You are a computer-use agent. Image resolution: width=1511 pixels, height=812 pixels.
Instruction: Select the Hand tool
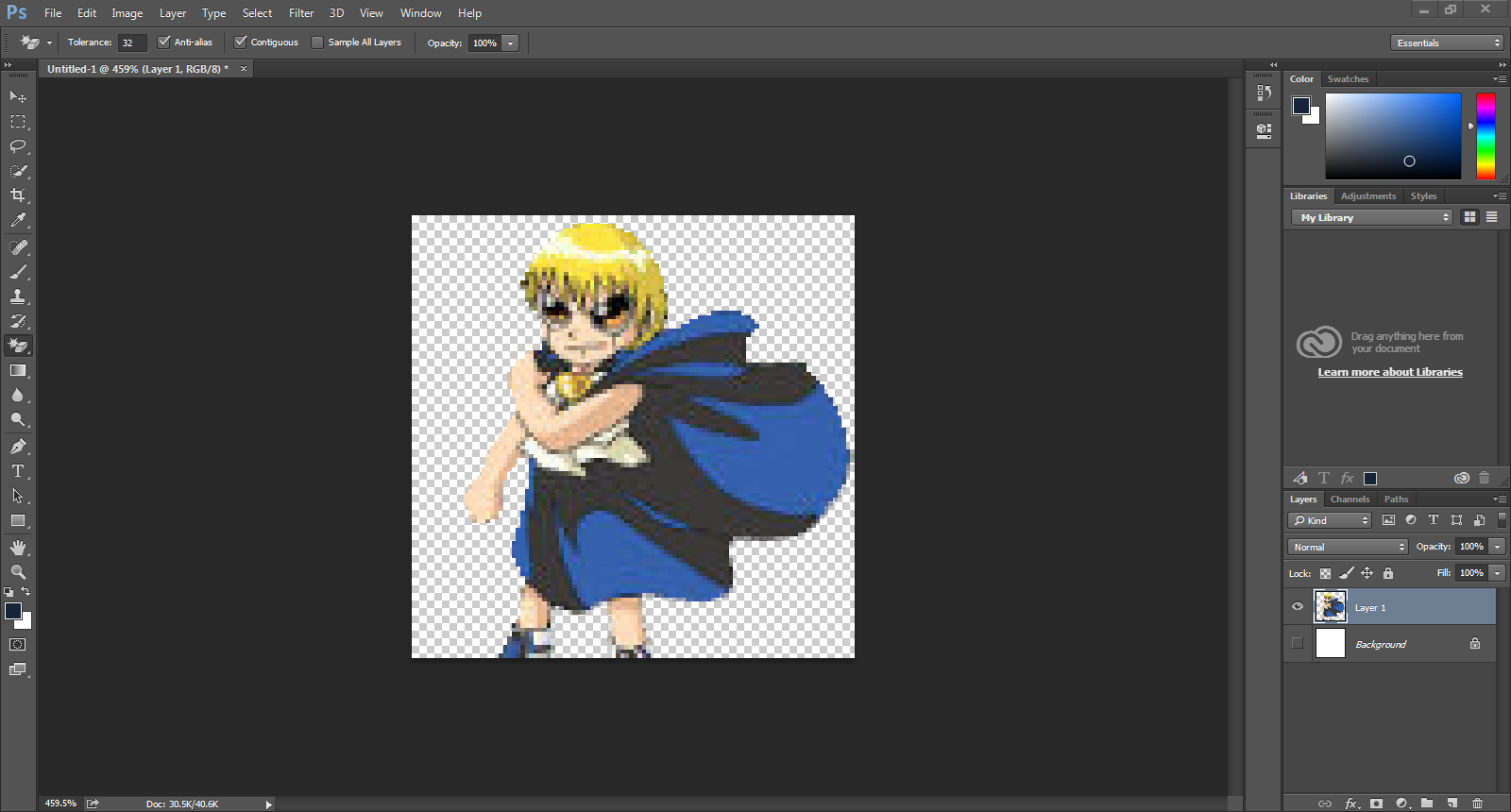[18, 548]
